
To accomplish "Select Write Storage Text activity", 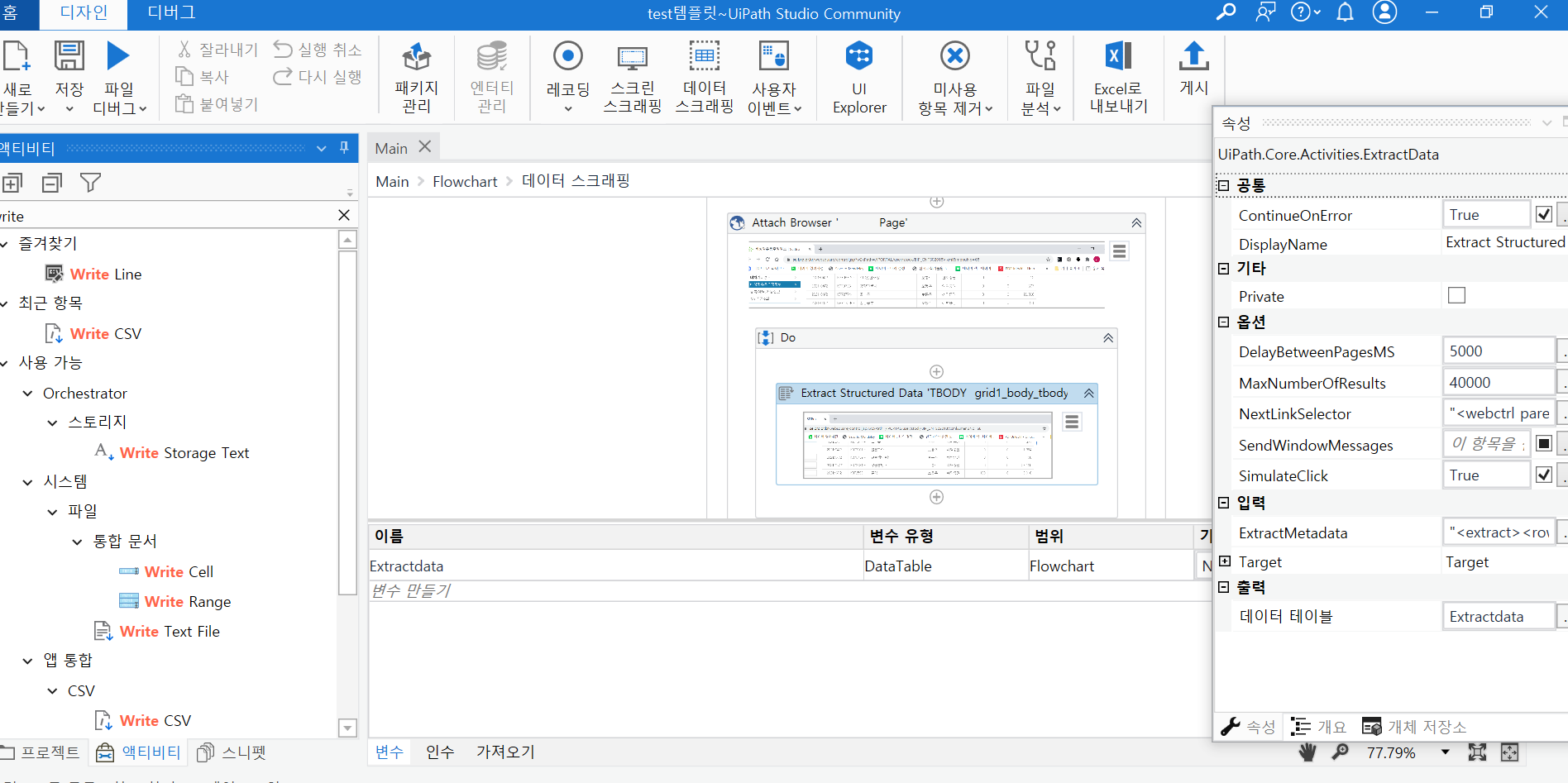I will point(172,452).
